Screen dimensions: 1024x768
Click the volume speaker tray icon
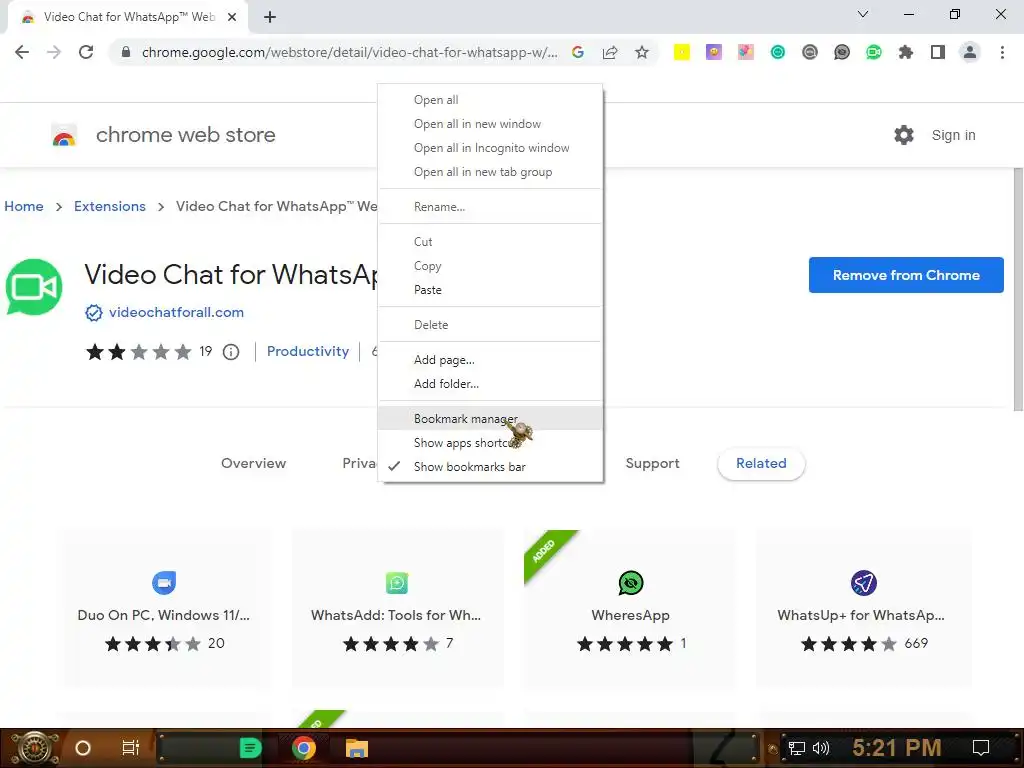tap(821, 748)
